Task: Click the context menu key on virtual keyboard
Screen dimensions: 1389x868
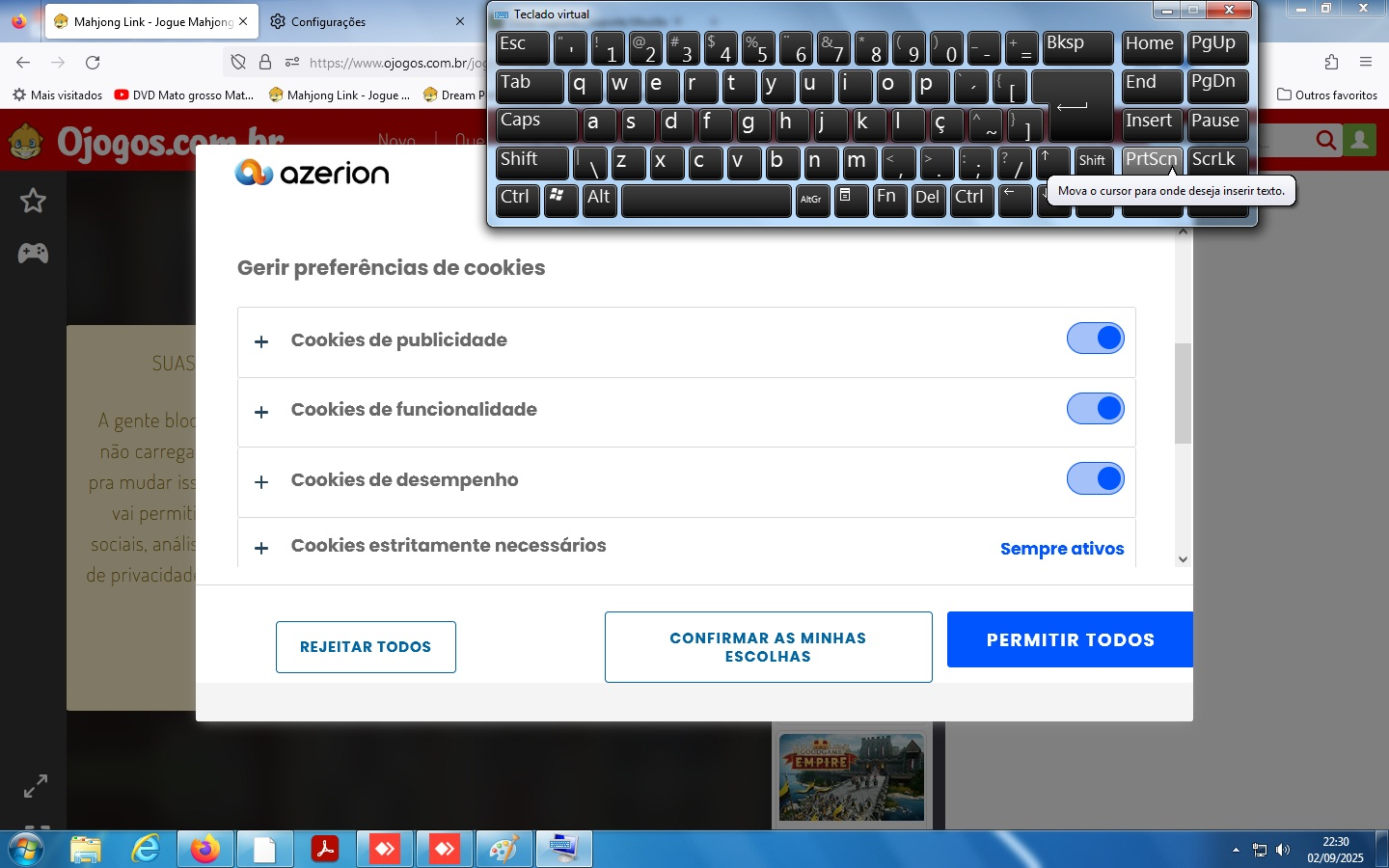Action: pyautogui.click(x=850, y=201)
